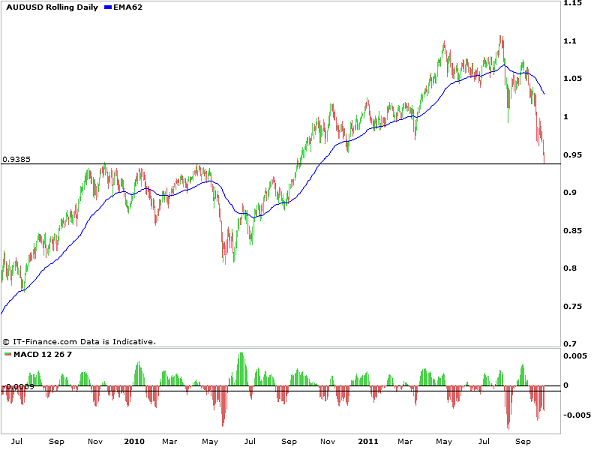Click the first Jul date axis label
This screenshot has height=450, width=600.
tap(17, 441)
